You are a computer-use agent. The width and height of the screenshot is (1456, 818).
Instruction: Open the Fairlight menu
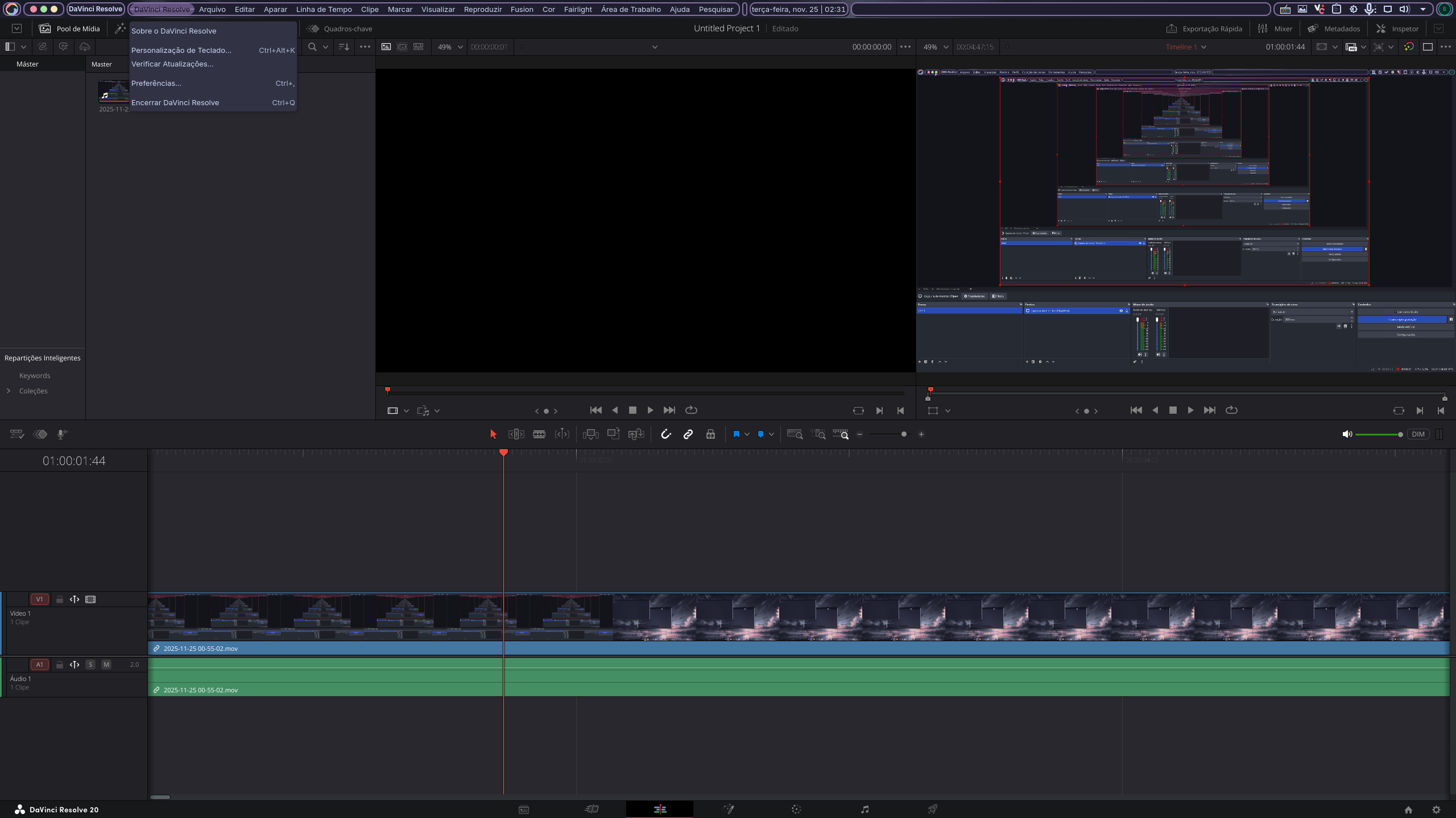[x=578, y=9]
